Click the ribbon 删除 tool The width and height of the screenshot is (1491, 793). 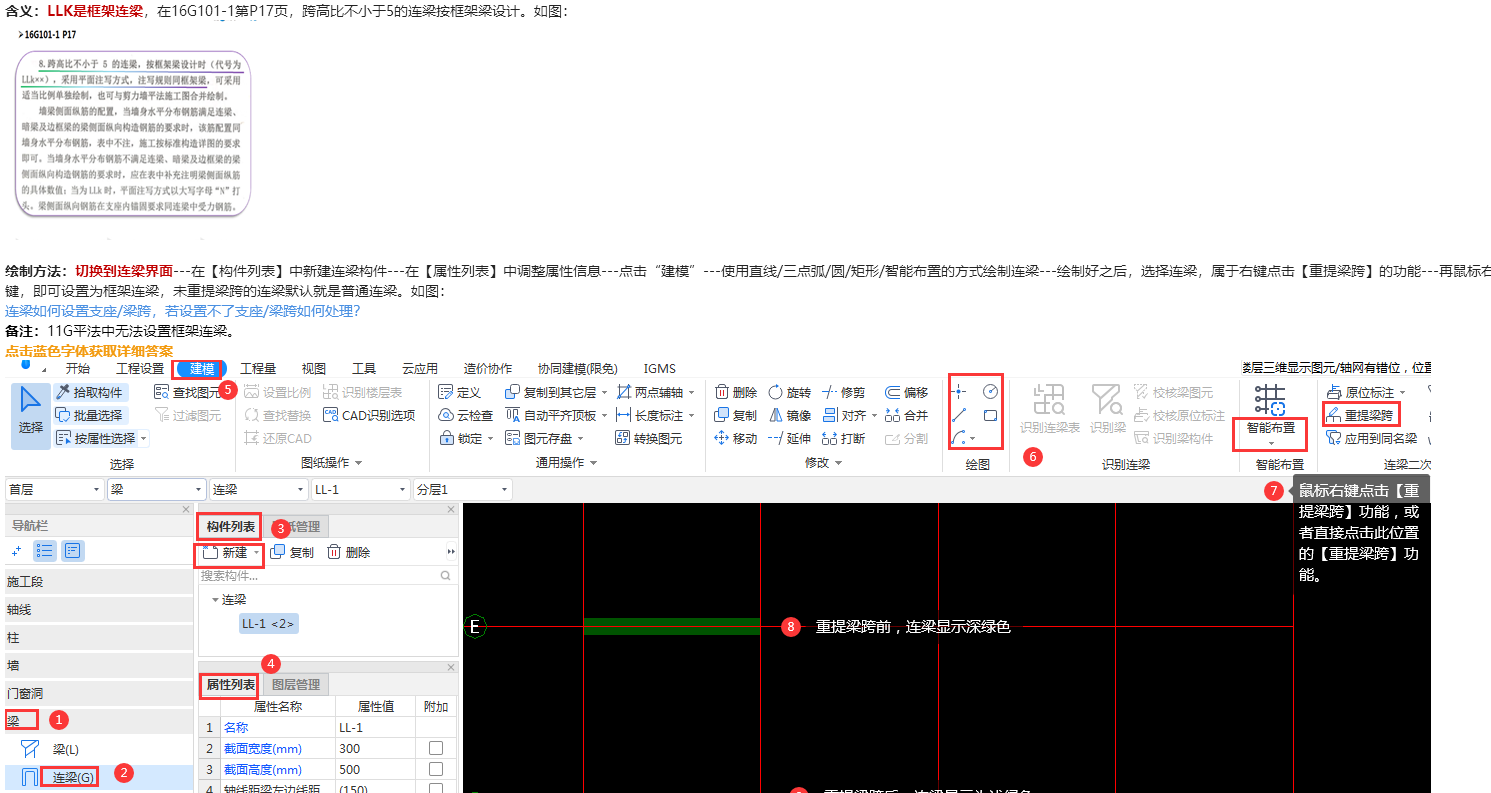736,392
